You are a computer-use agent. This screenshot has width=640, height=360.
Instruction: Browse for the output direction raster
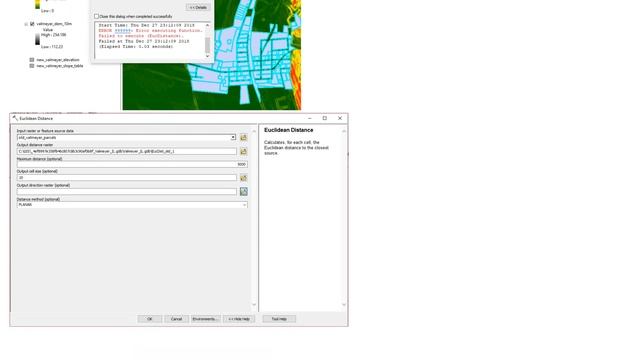click(244, 191)
